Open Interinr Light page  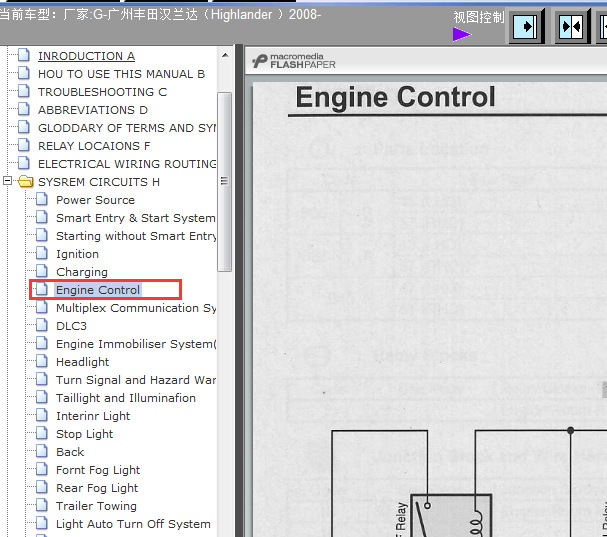pos(93,416)
